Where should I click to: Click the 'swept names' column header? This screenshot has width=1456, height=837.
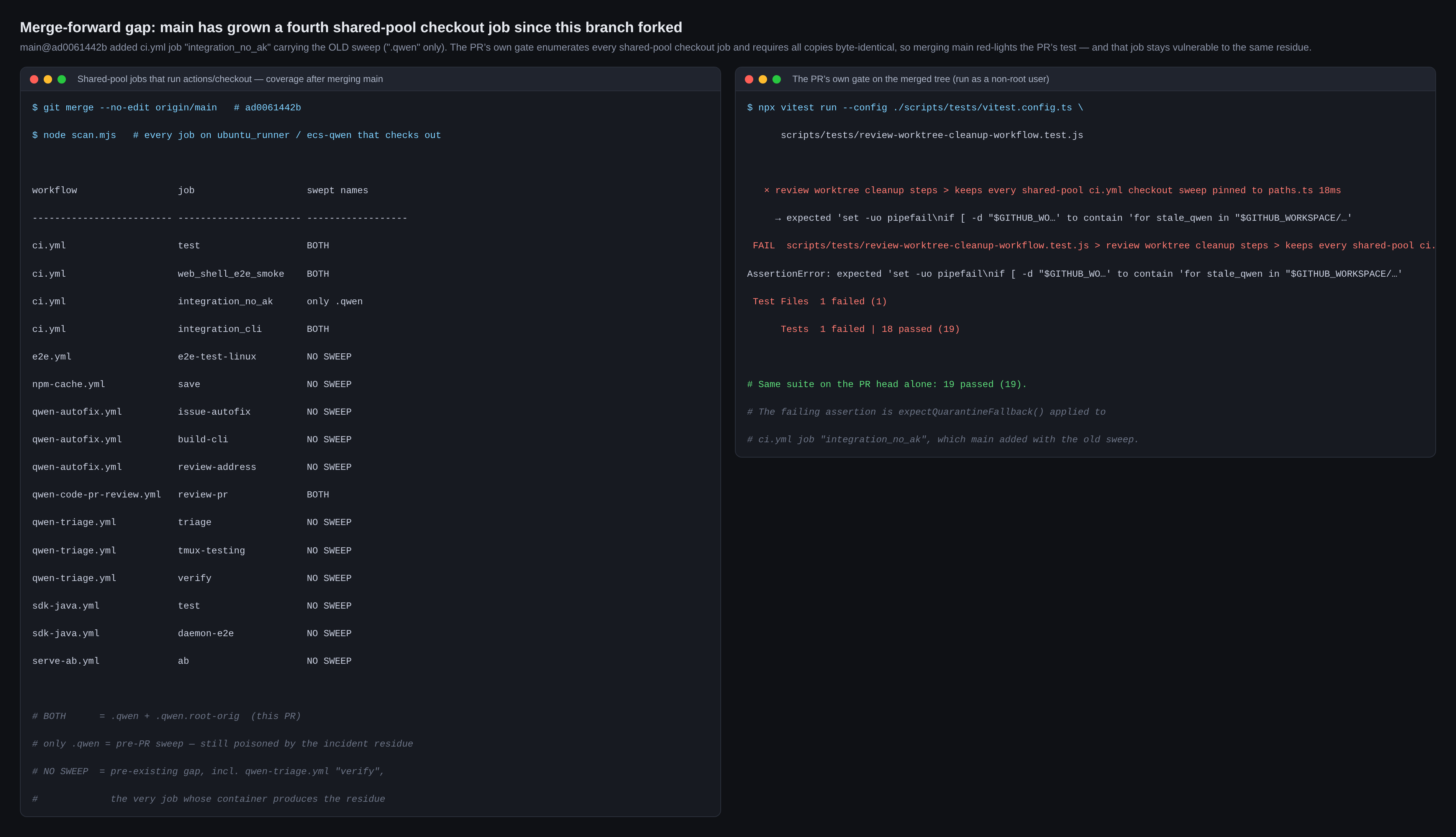(x=337, y=191)
